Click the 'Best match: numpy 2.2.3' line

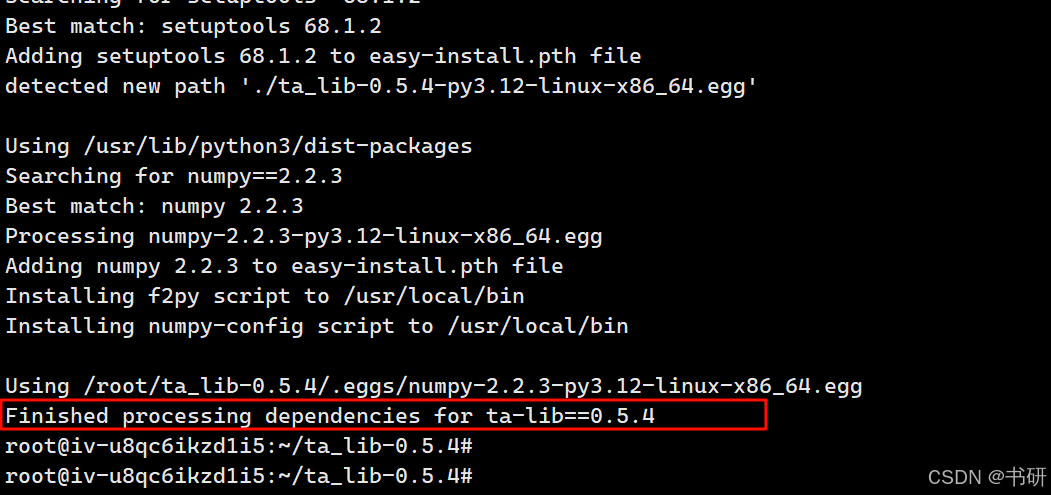(155, 206)
